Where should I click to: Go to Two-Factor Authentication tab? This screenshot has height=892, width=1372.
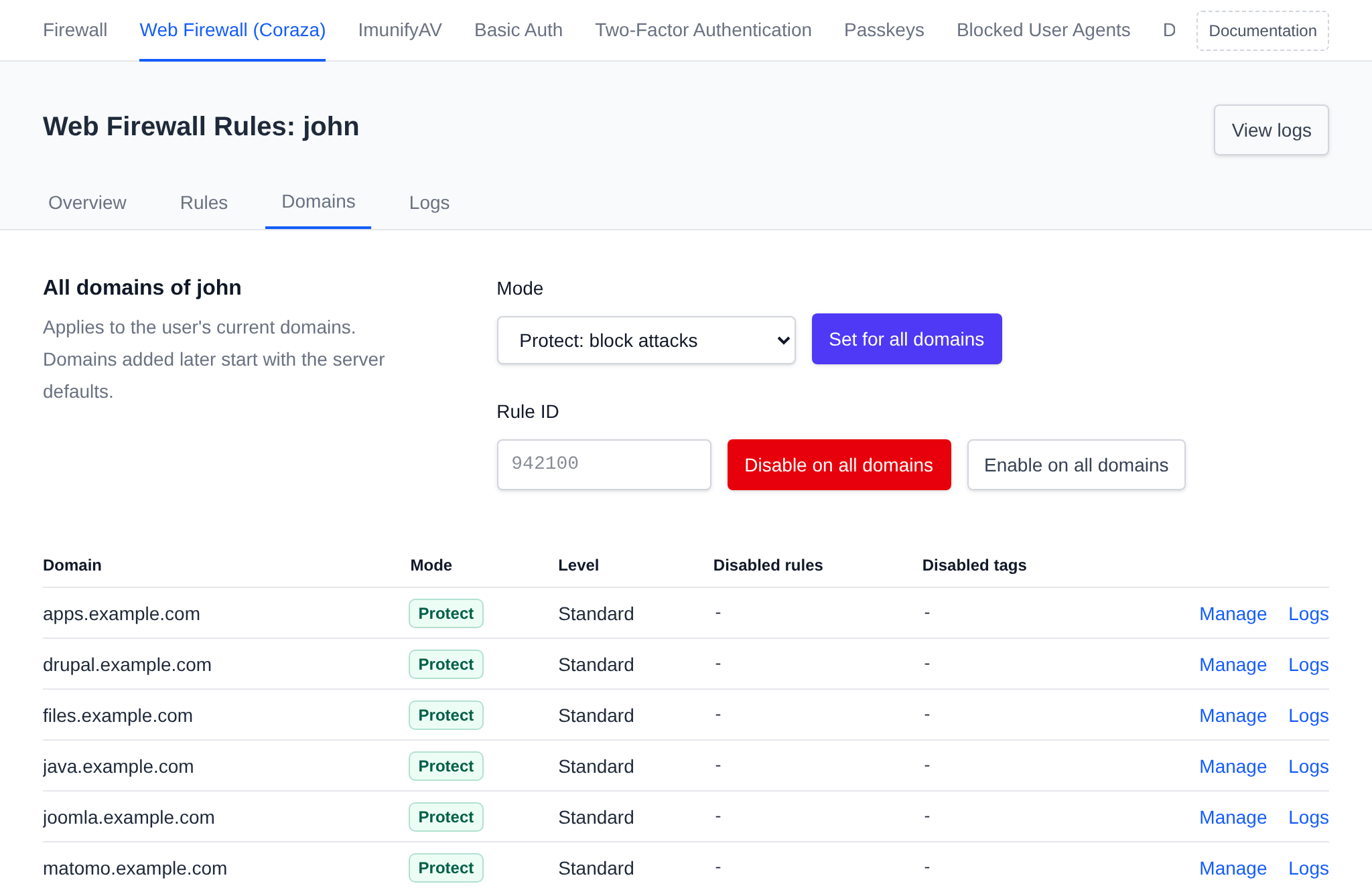(703, 30)
